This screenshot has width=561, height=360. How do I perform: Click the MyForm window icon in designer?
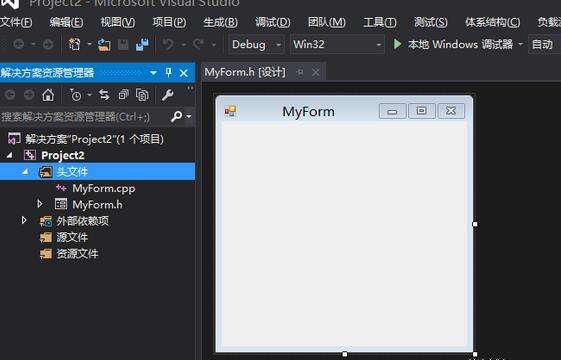[230, 111]
